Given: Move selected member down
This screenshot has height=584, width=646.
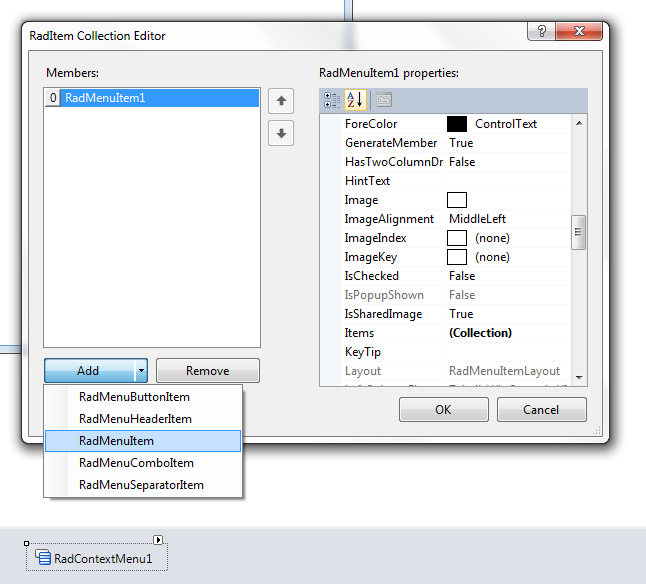Looking at the screenshot, I should coord(281,133).
